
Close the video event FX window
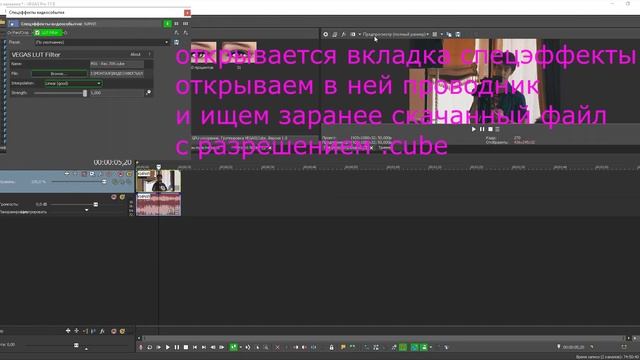click(187, 13)
